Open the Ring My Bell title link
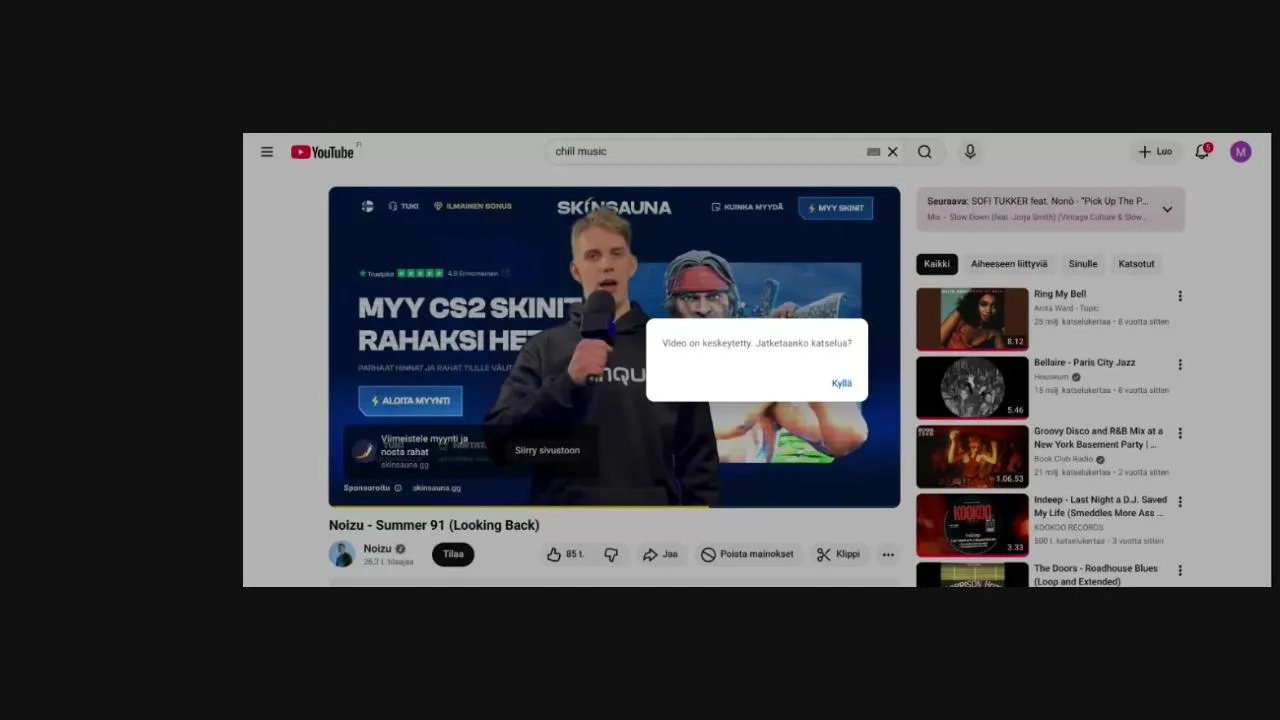Screen dimensions: 1280x720 tap(1060, 294)
